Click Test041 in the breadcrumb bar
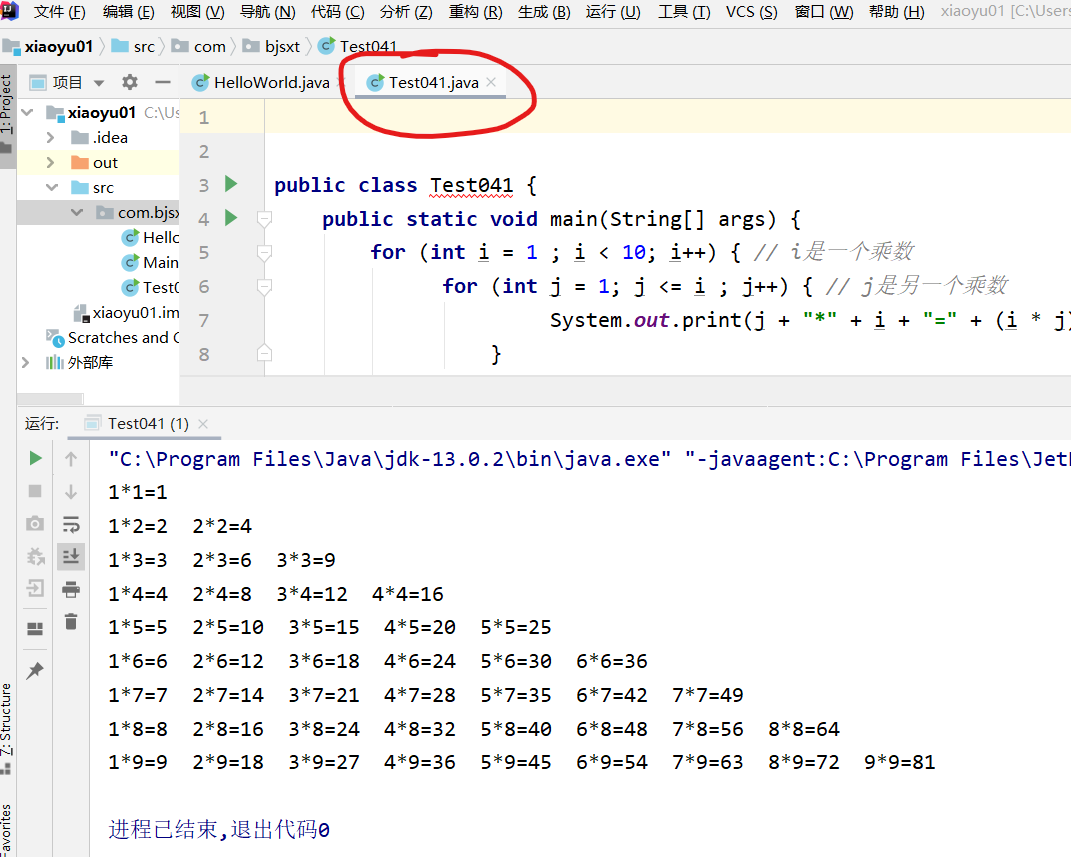The width and height of the screenshot is (1071, 857). pyautogui.click(x=358, y=46)
